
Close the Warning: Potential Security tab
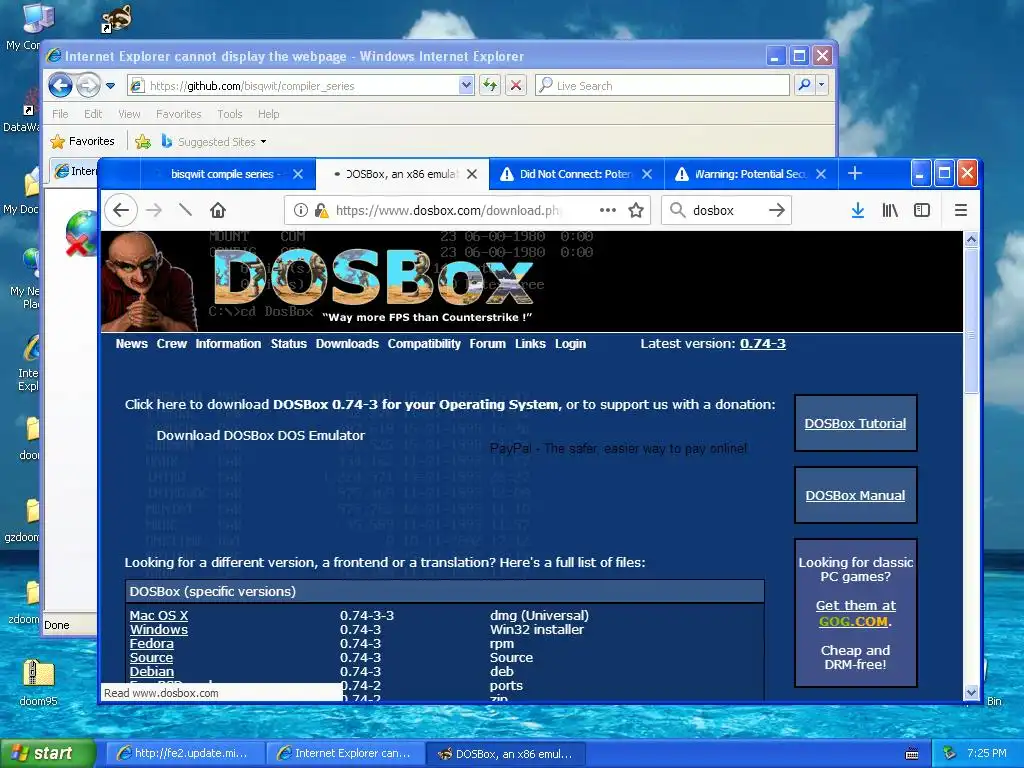822,174
